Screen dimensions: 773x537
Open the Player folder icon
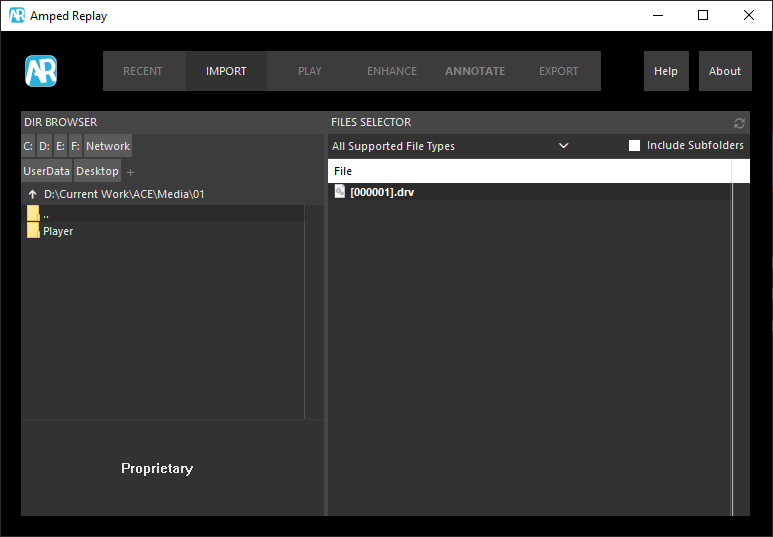tap(33, 230)
